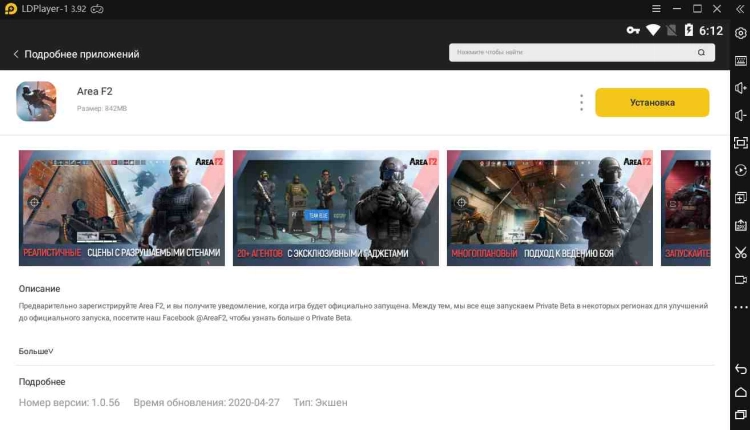Screen dimensions: 750x430
Task: Click the app search input field
Action: [588, 52]
